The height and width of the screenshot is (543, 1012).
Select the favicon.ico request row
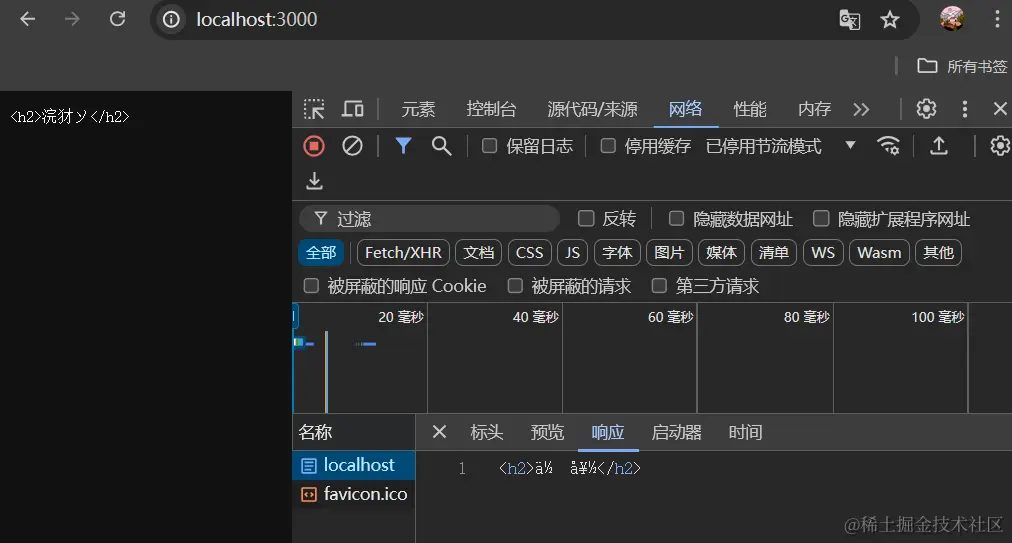tap(354, 494)
